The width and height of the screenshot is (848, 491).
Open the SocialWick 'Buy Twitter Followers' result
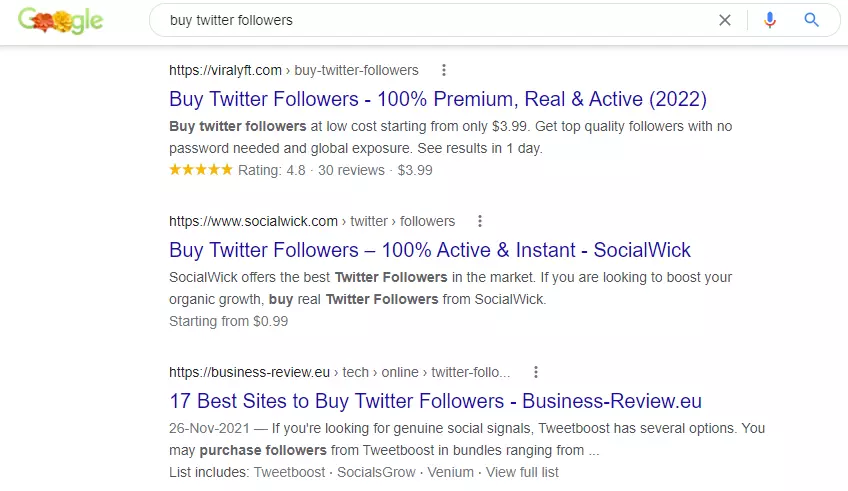point(430,250)
